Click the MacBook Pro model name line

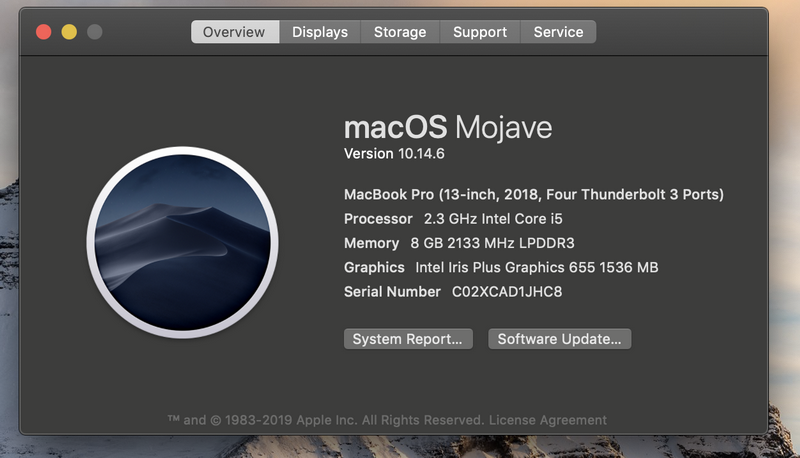click(534, 194)
